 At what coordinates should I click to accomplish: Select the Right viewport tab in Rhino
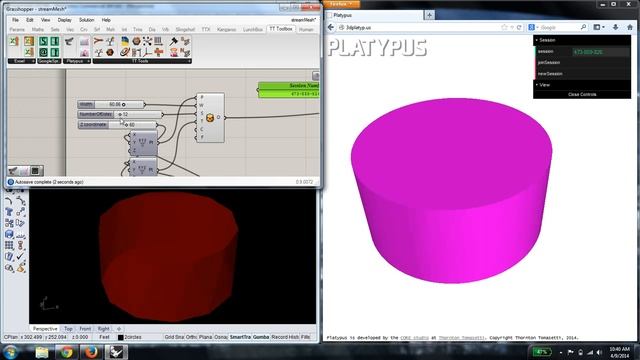tap(103, 329)
